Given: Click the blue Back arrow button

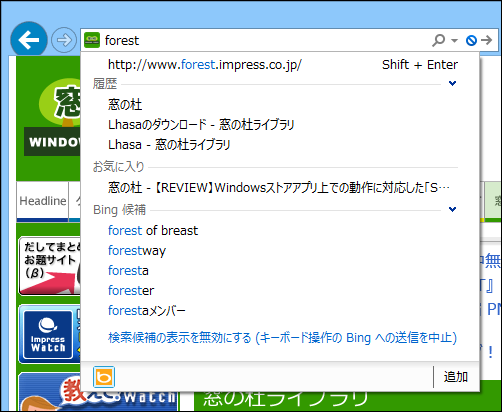Looking at the screenshot, I should click(x=29, y=40).
